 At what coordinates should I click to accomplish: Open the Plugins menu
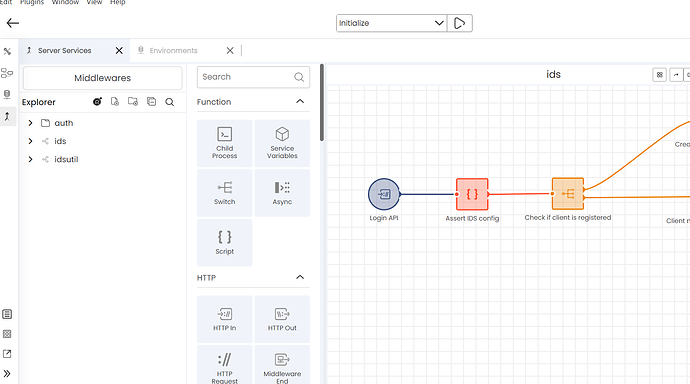tap(32, 2)
